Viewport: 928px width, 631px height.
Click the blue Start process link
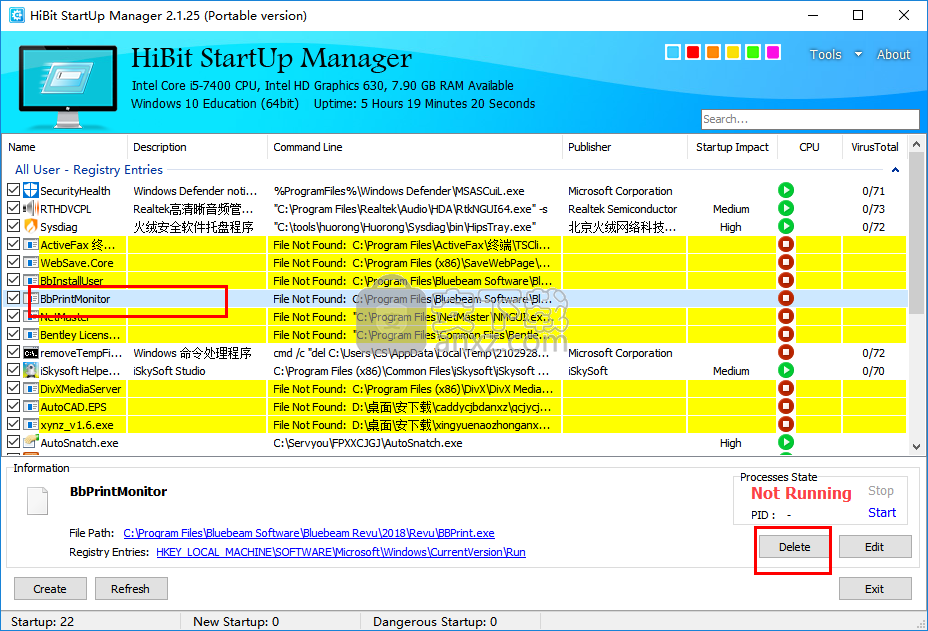click(882, 513)
